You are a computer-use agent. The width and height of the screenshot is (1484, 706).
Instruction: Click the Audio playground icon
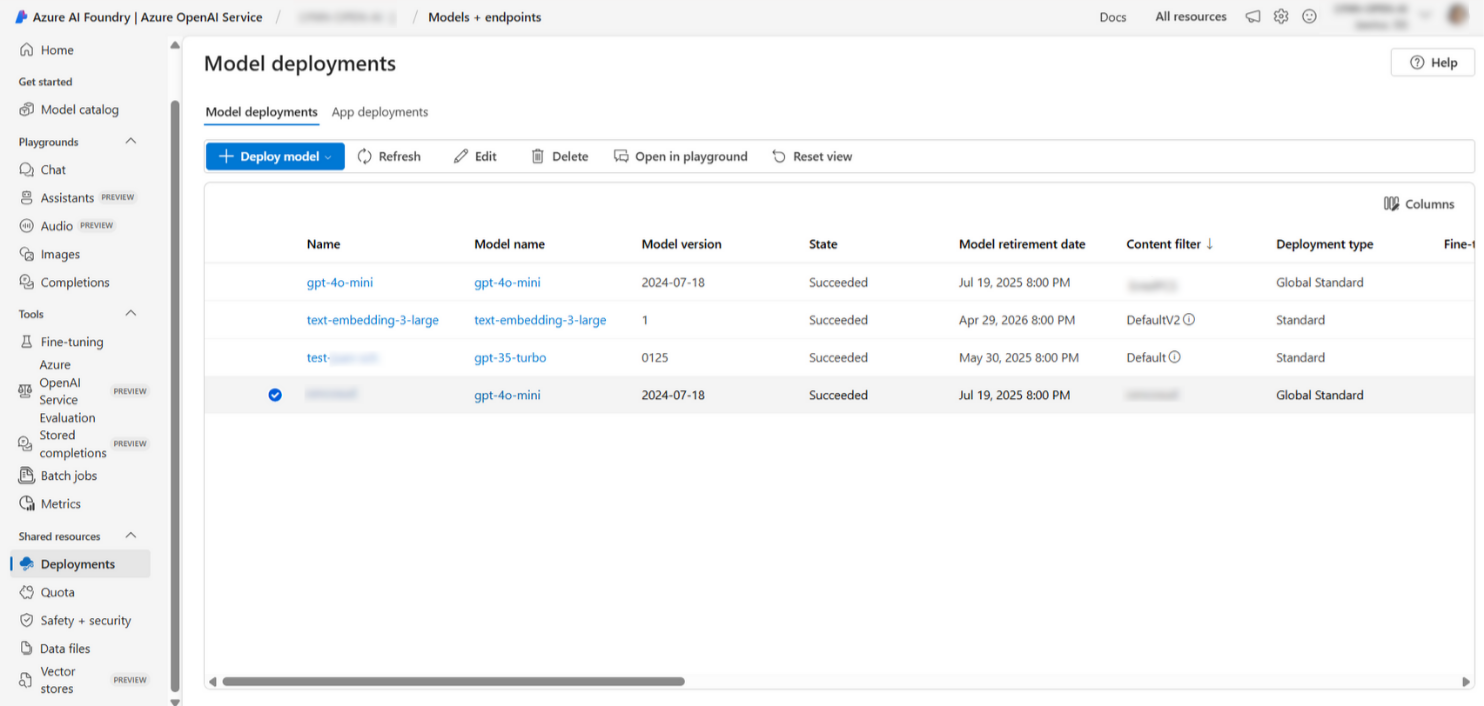click(27, 226)
